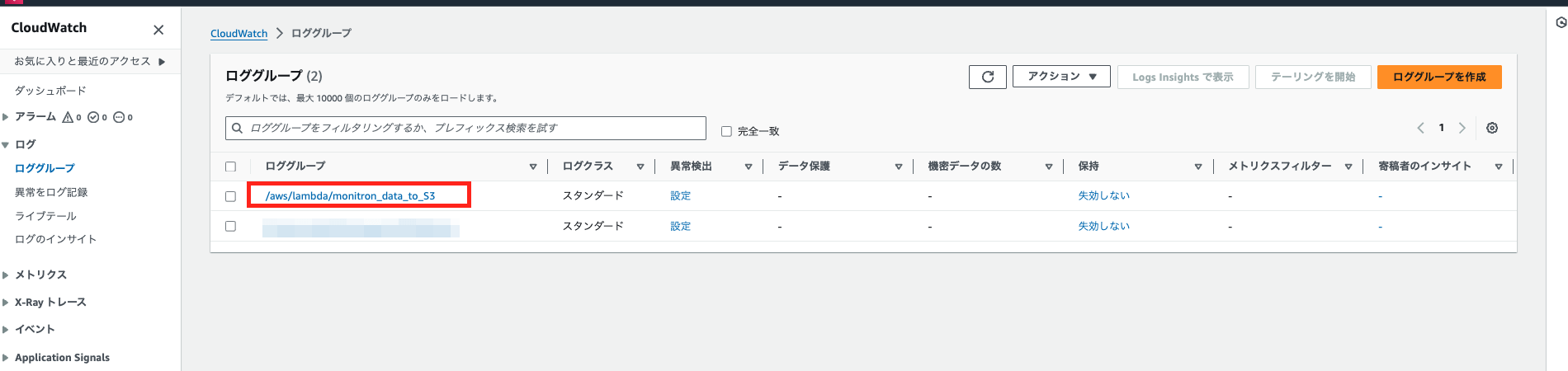Expand the Application Signals section

(6, 358)
